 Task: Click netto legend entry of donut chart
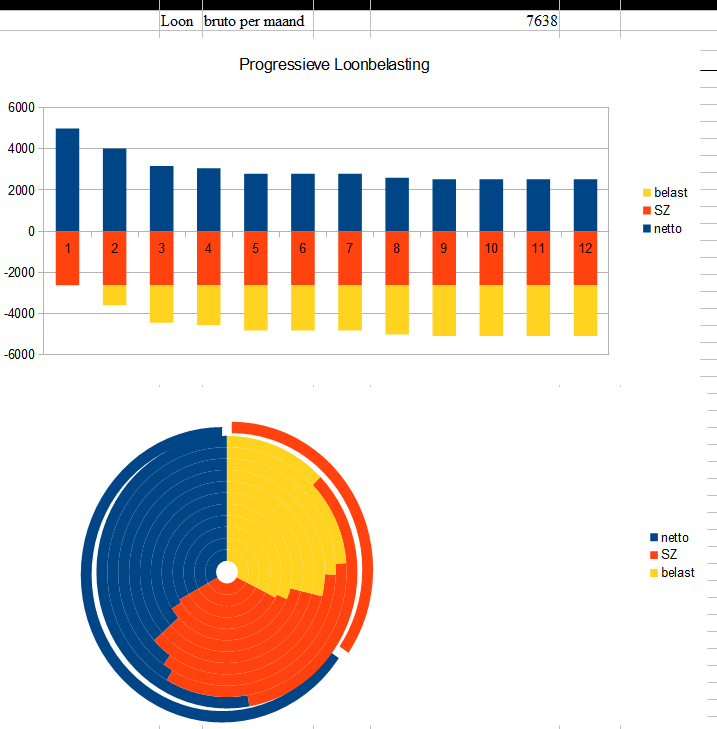[x=674, y=538]
